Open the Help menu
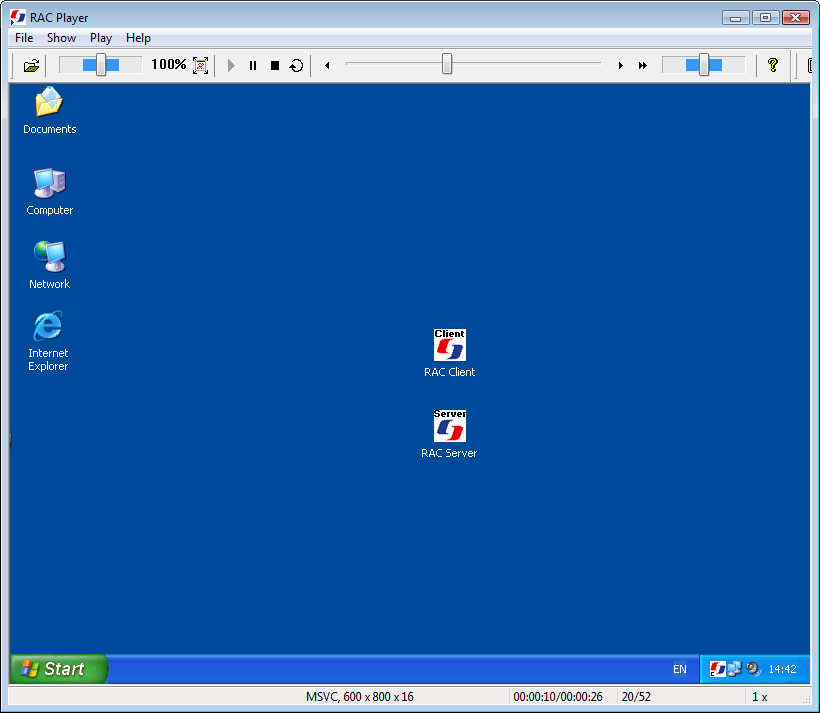The image size is (820, 713). pyautogui.click(x=138, y=38)
